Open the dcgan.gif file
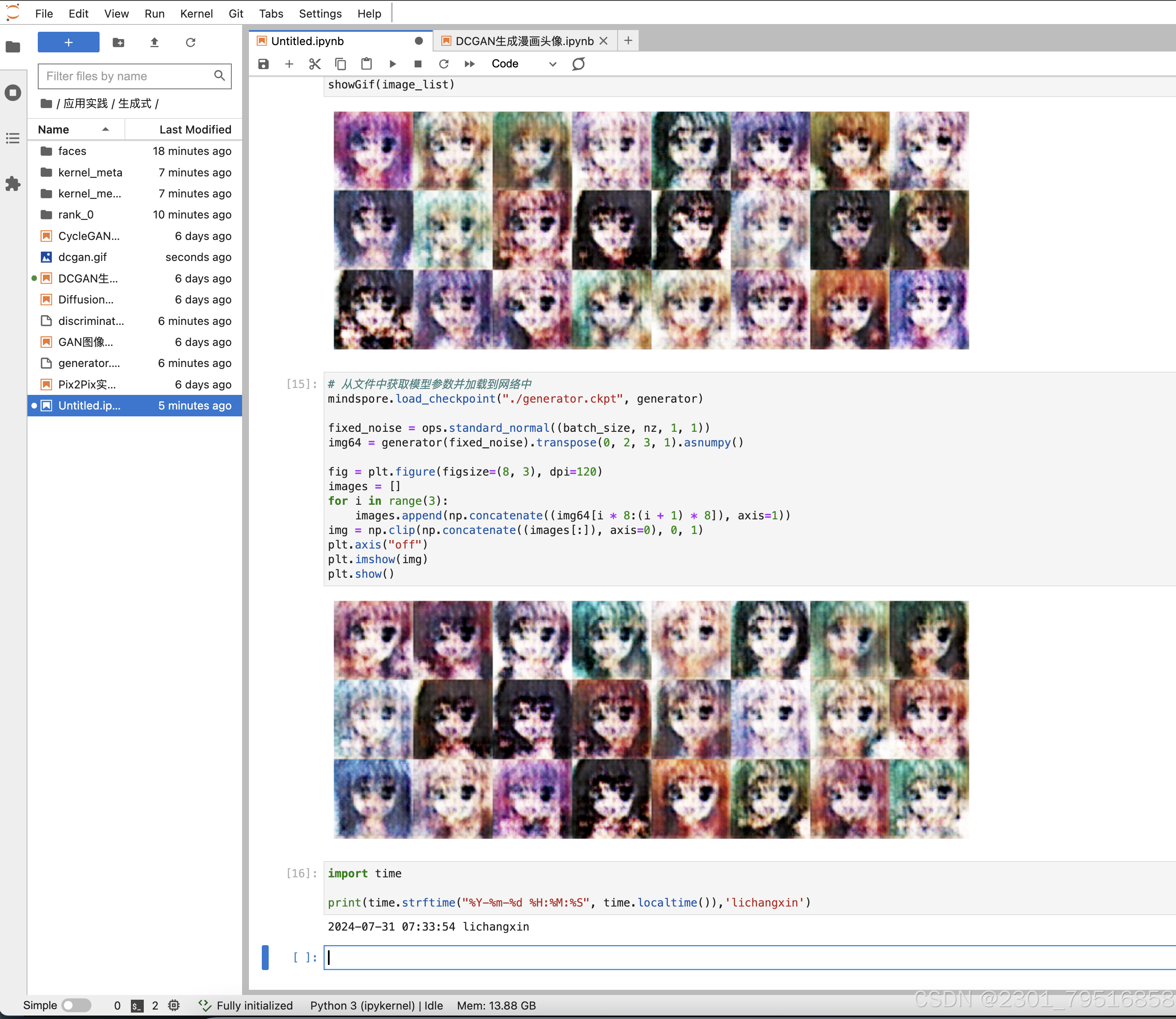This screenshot has height=1019, width=1176. click(x=82, y=257)
